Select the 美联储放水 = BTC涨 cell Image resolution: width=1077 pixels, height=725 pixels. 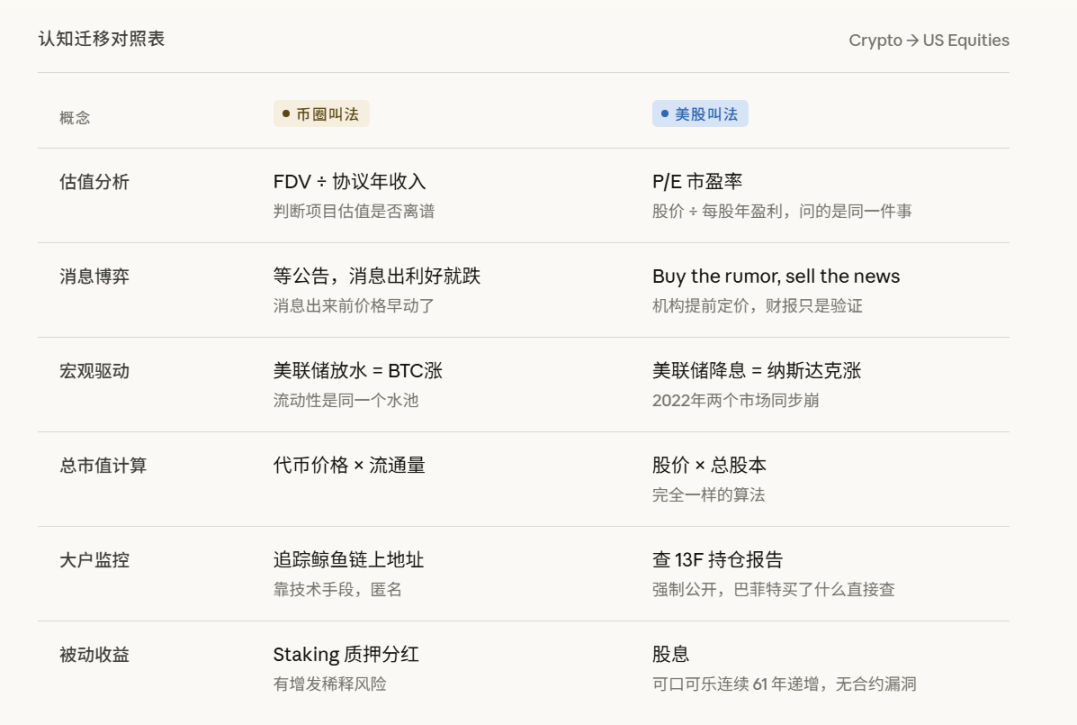[x=357, y=371]
